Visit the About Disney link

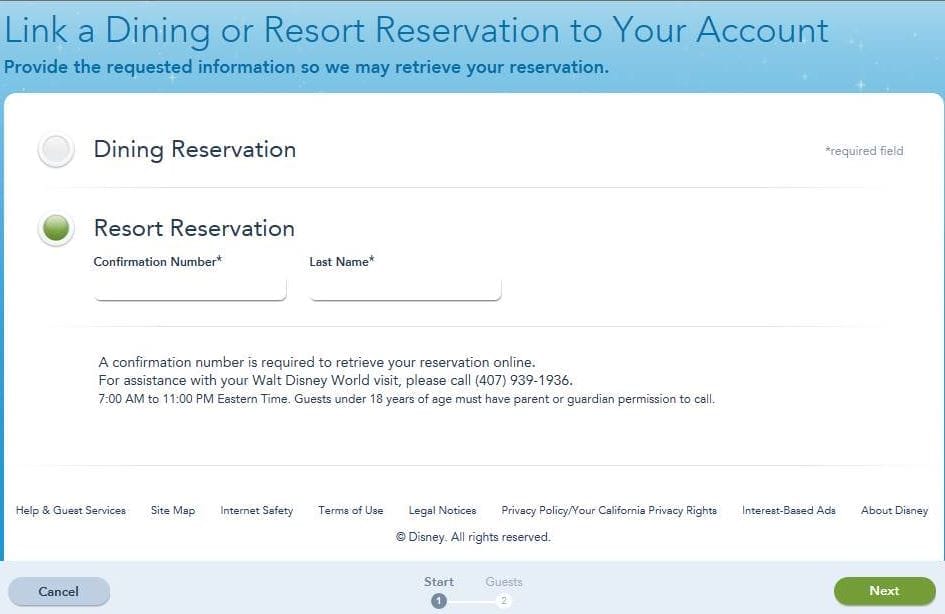click(x=894, y=510)
